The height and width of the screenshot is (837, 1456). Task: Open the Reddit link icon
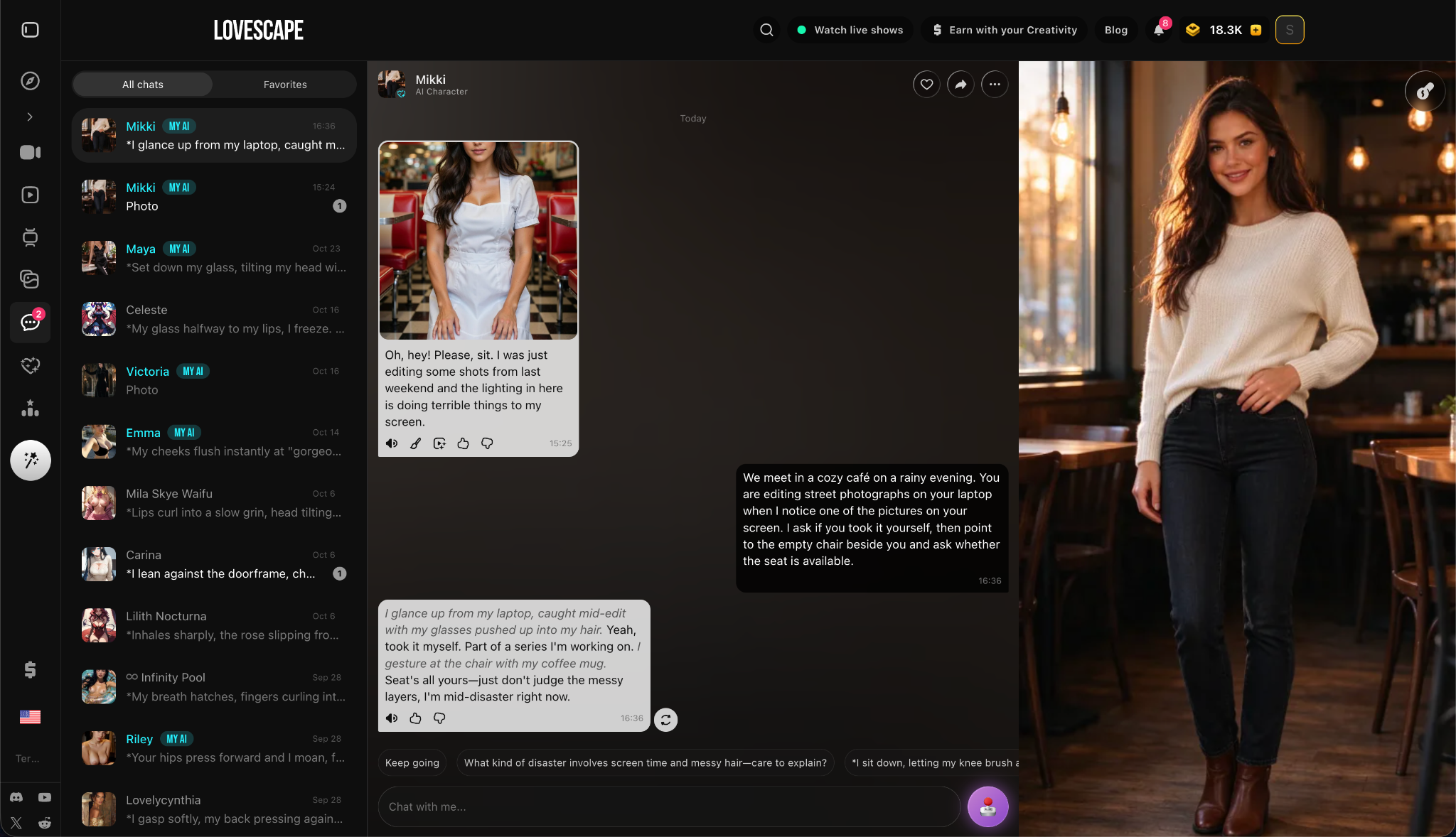45,823
